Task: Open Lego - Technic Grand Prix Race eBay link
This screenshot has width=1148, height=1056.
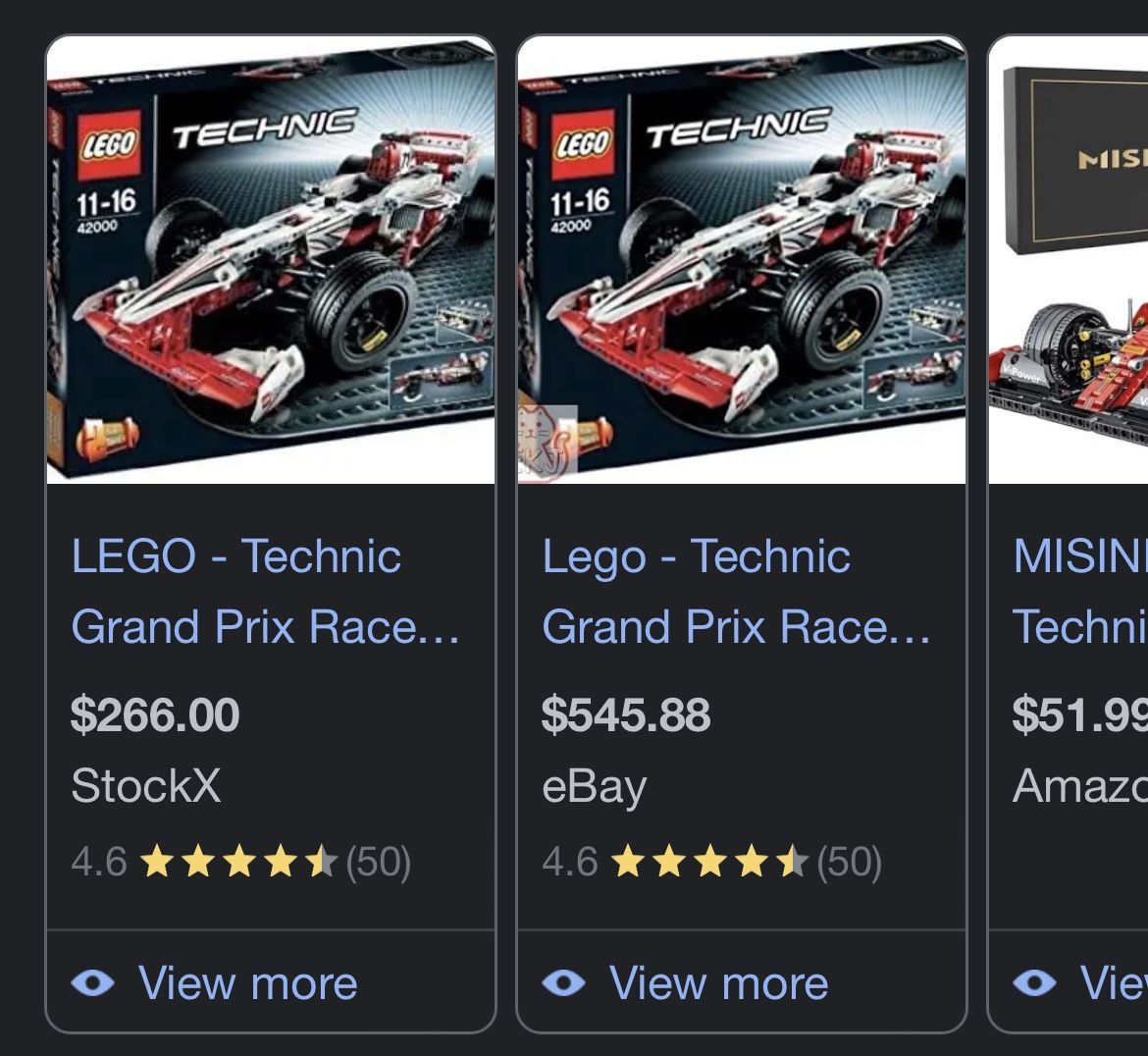Action: (x=736, y=591)
